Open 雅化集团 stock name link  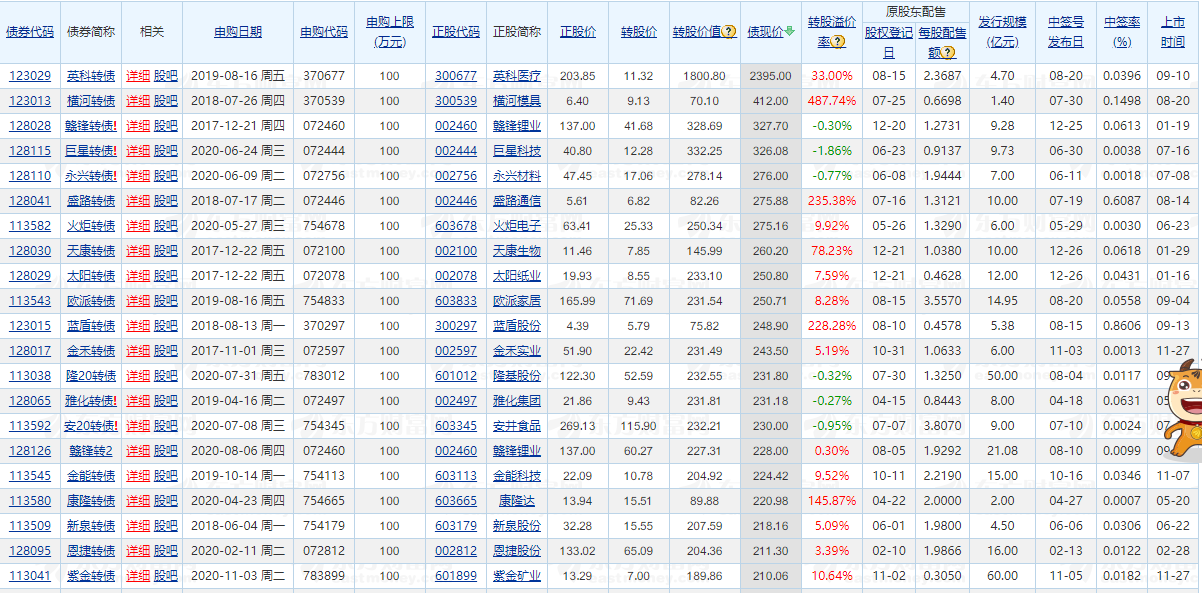pos(517,401)
